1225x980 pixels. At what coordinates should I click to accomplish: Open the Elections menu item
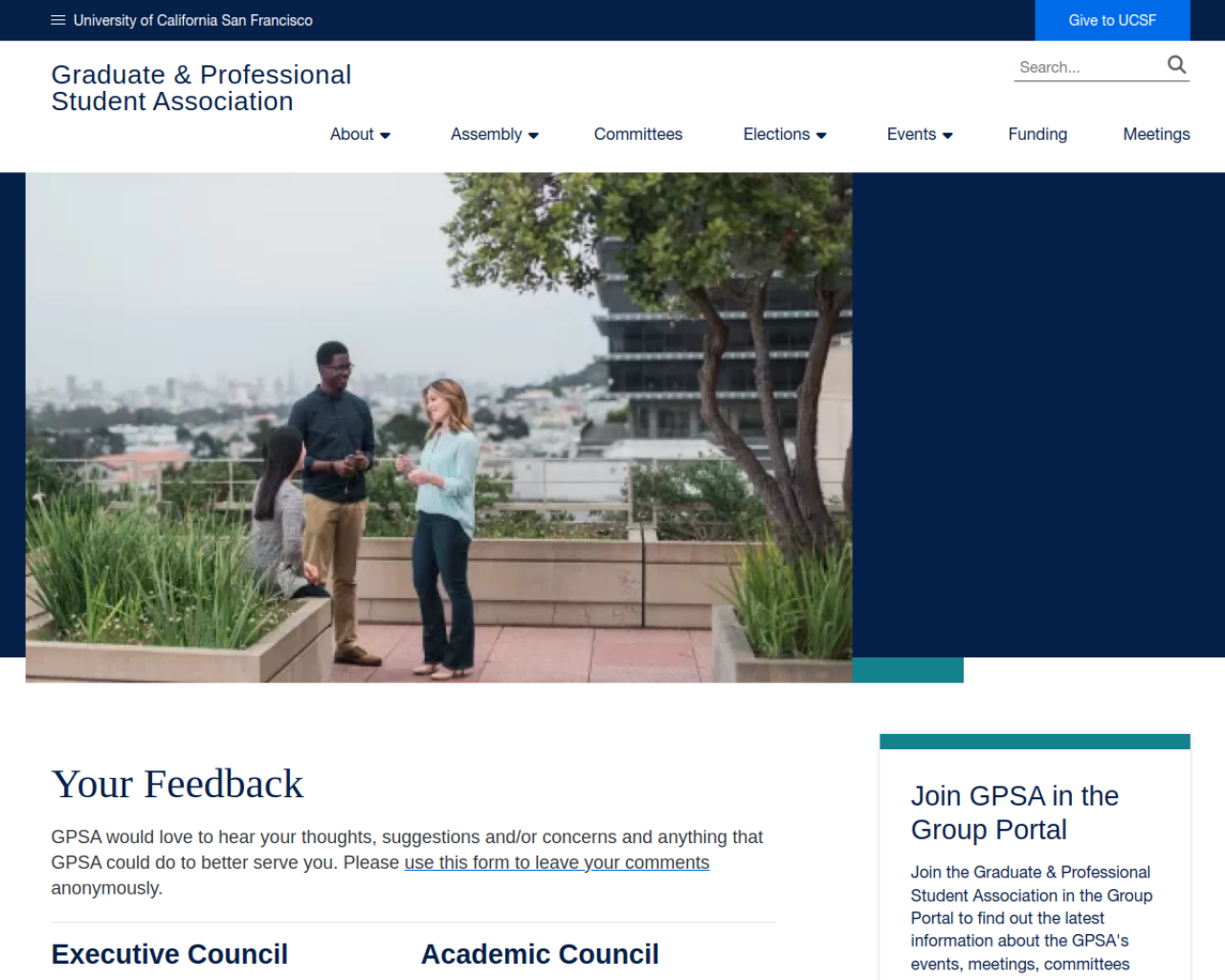coord(776,135)
